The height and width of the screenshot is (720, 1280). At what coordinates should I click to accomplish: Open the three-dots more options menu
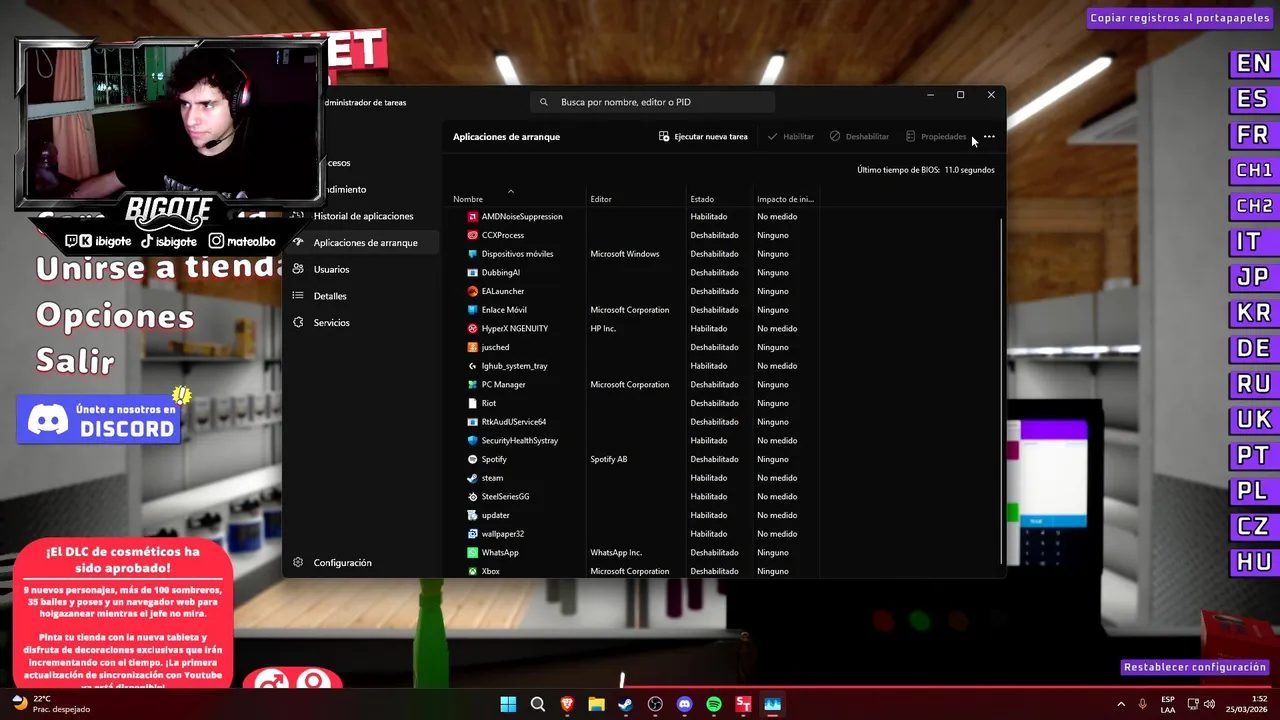tap(989, 136)
